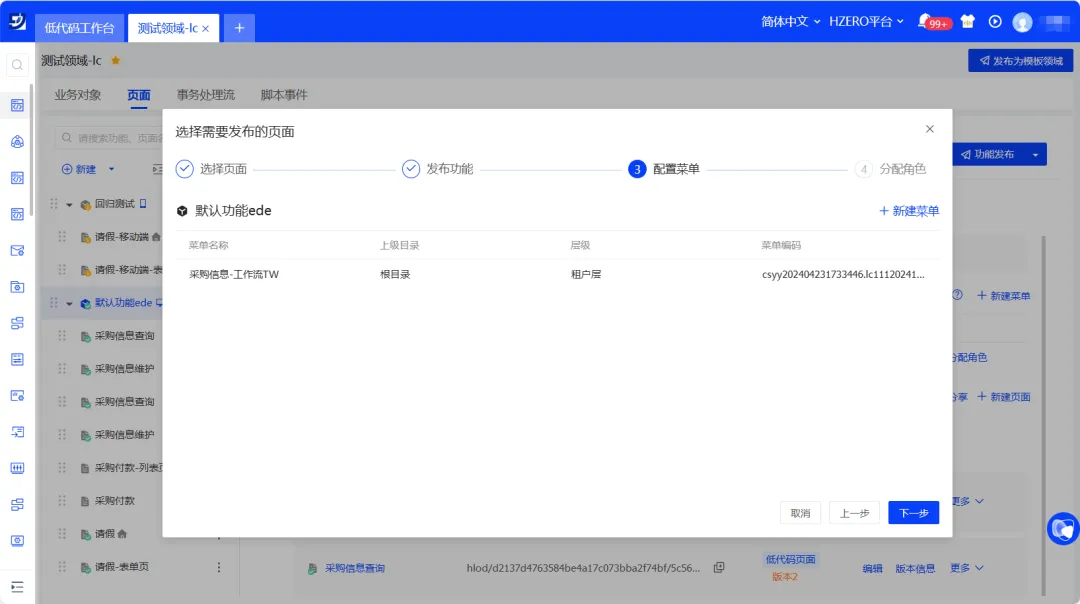Click 上一步 button in dialog
The image size is (1080, 604).
854,512
